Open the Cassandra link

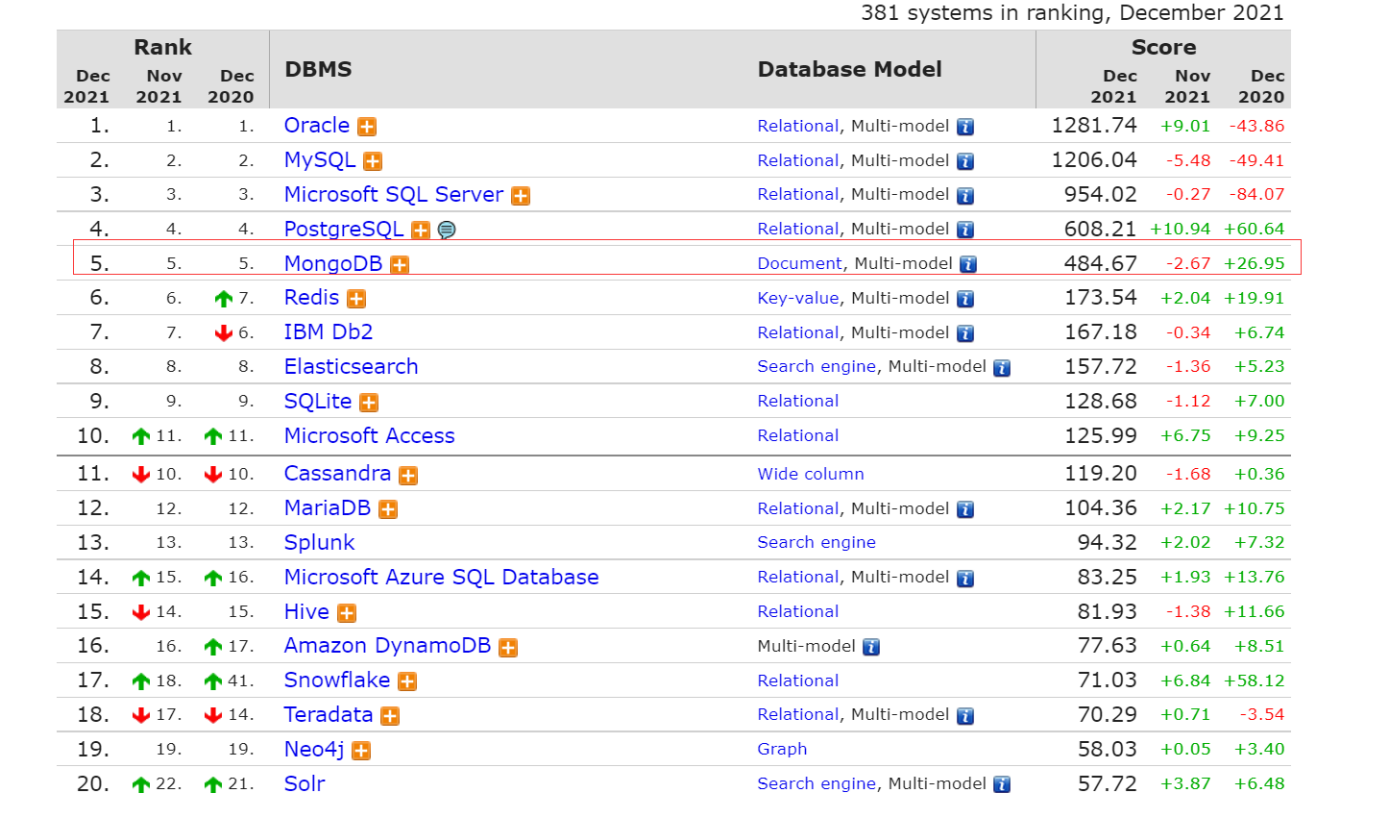coord(338,473)
